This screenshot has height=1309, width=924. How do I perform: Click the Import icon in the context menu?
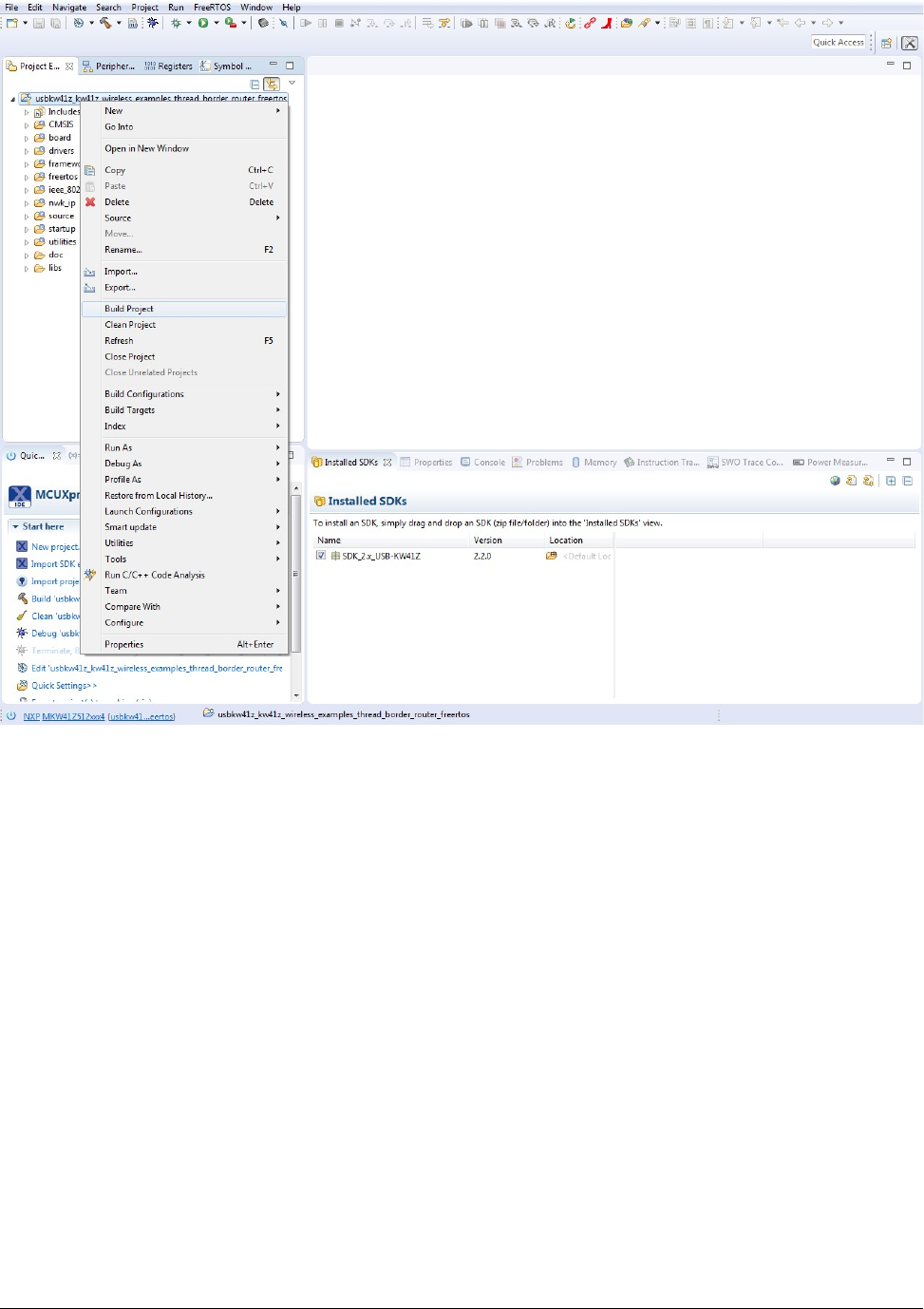tap(89, 272)
